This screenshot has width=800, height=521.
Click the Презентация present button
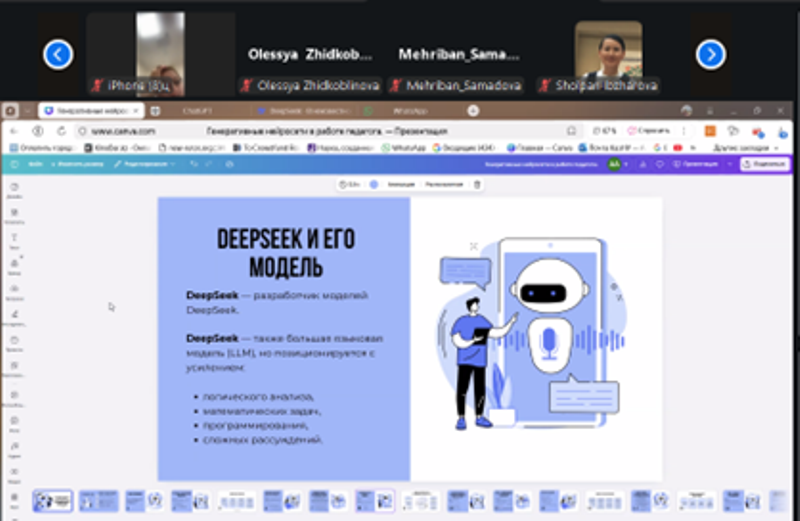click(x=701, y=163)
